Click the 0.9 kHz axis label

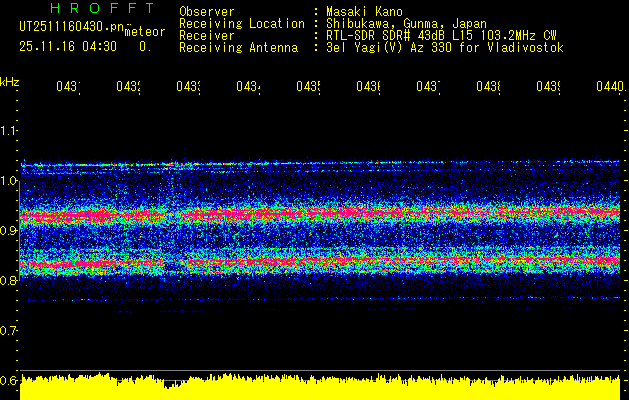[x=8, y=230]
